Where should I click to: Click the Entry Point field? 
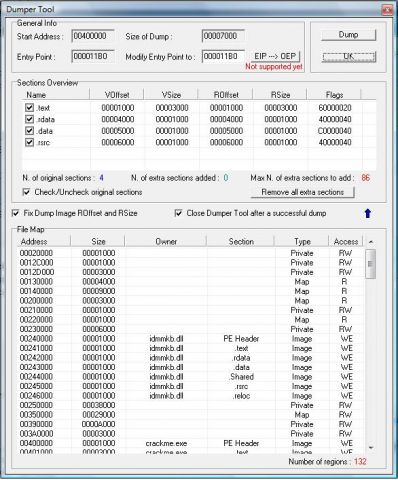pyautogui.click(x=93, y=56)
